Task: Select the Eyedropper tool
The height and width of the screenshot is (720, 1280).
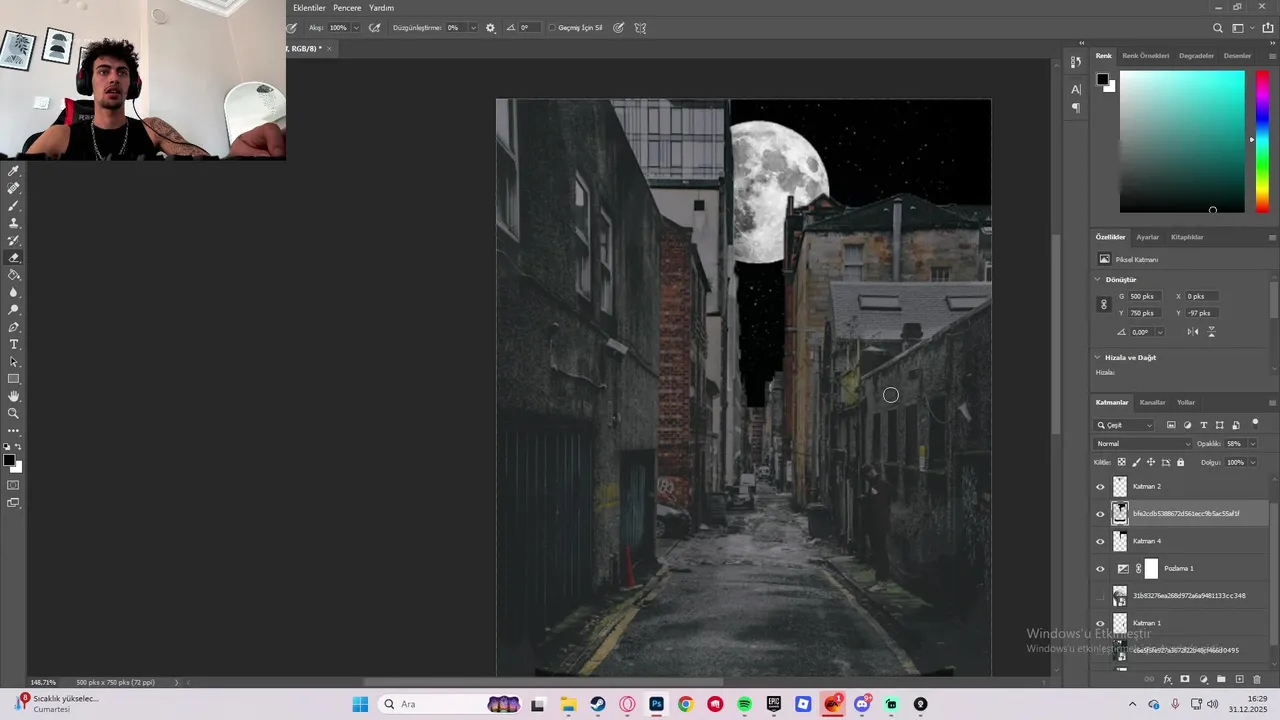Action: tap(14, 171)
